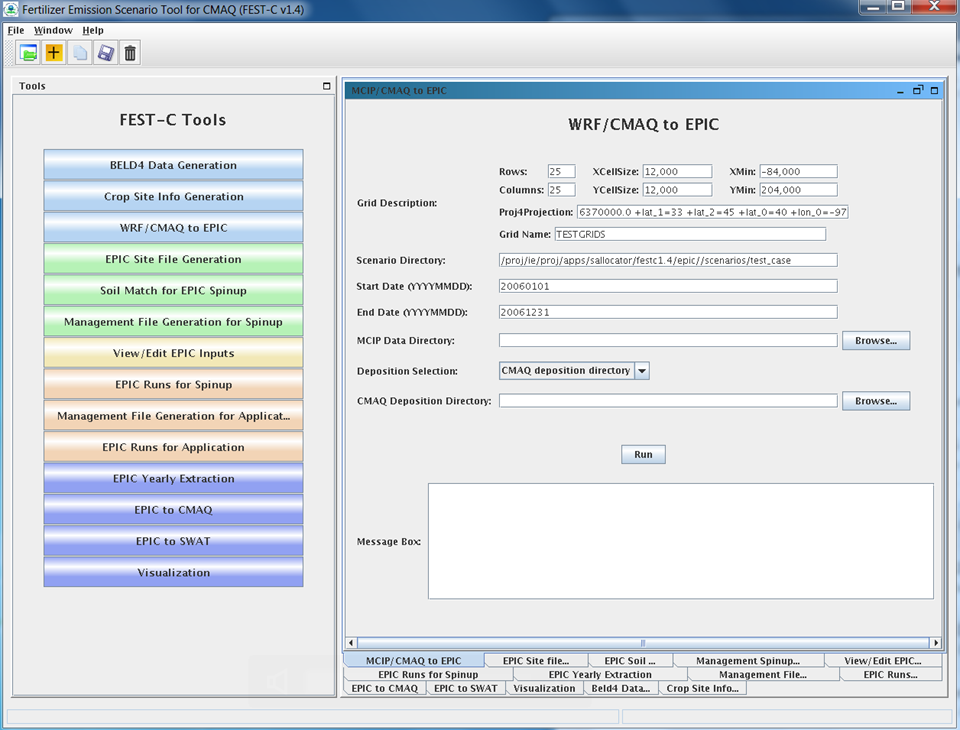960x730 pixels.
Task: Minimize the MCIP/CMAQ to EPIC internal frame
Action: pos(900,91)
